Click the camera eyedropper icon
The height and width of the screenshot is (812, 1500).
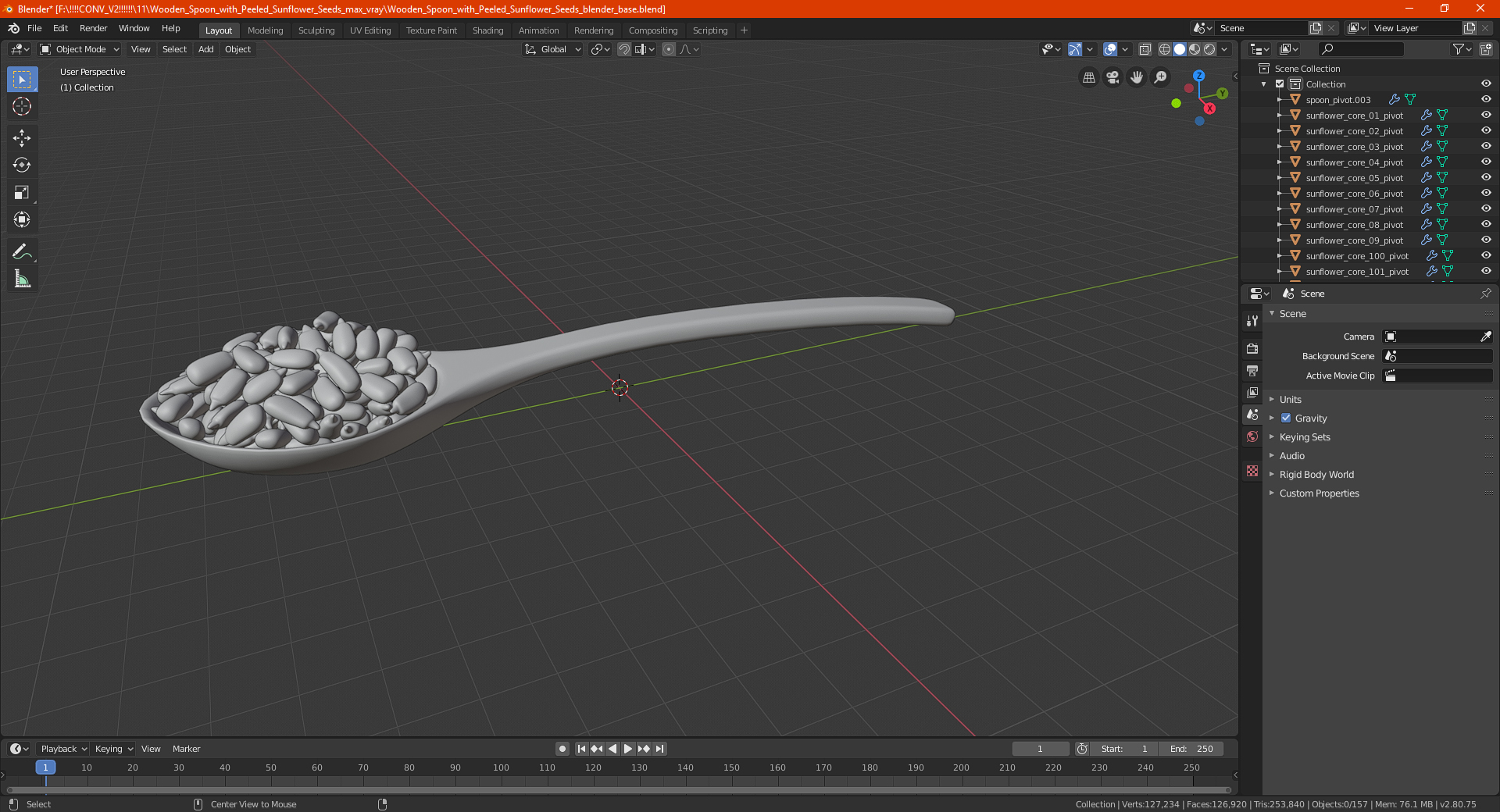[1485, 337]
